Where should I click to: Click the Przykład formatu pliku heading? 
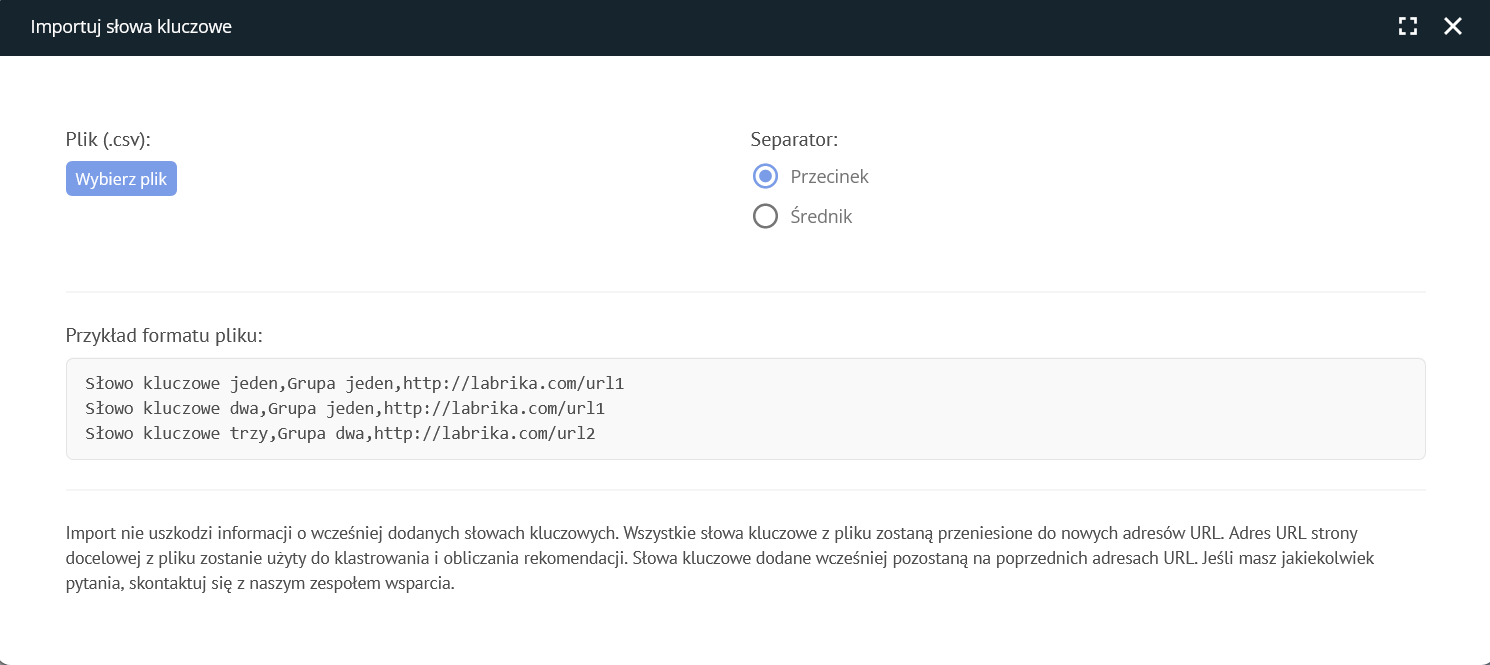(164, 335)
